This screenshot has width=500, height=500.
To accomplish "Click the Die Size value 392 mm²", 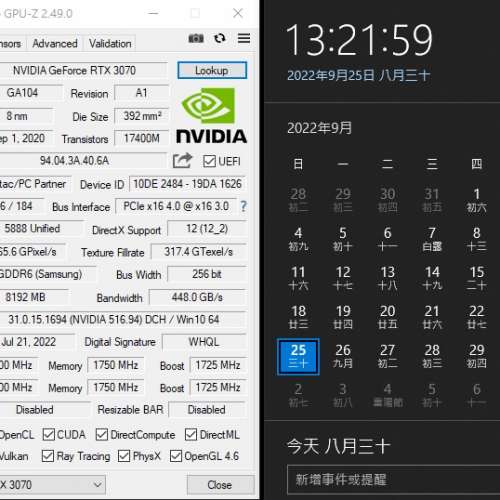I will (142, 116).
